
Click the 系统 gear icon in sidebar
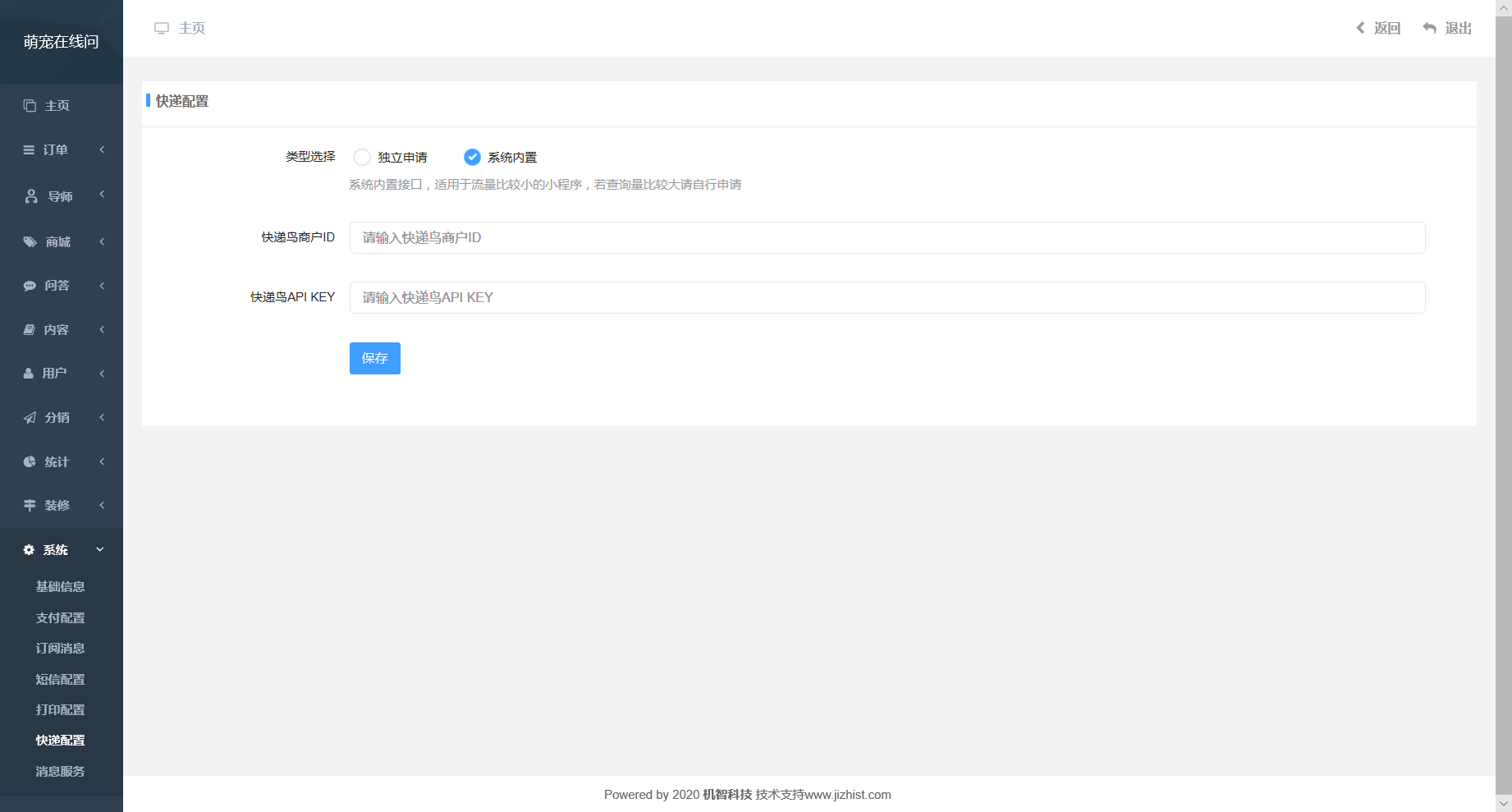(29, 550)
